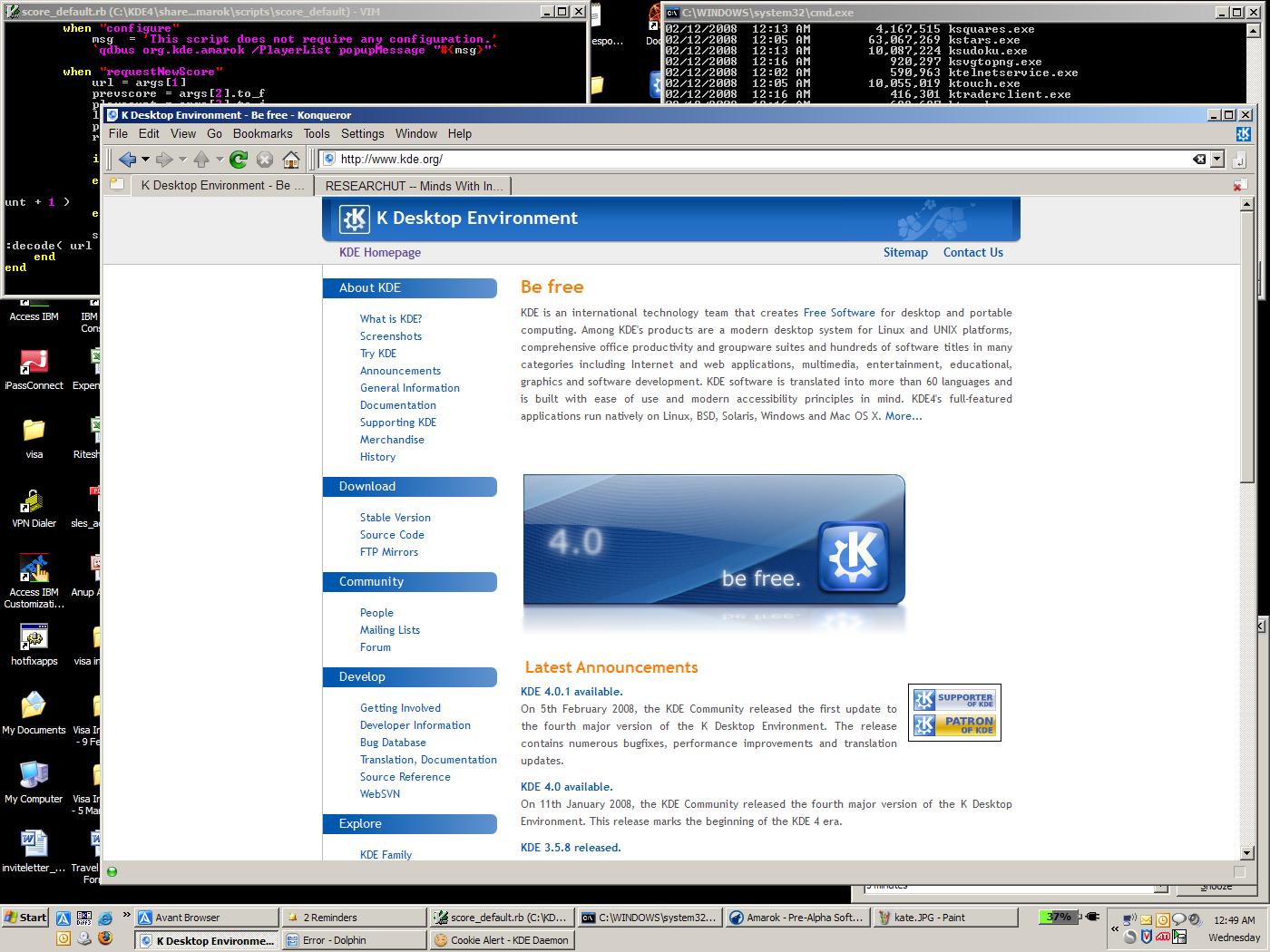This screenshot has height=952, width=1270.
Task: Select the inviteletter Word document icon
Action: coord(34,850)
